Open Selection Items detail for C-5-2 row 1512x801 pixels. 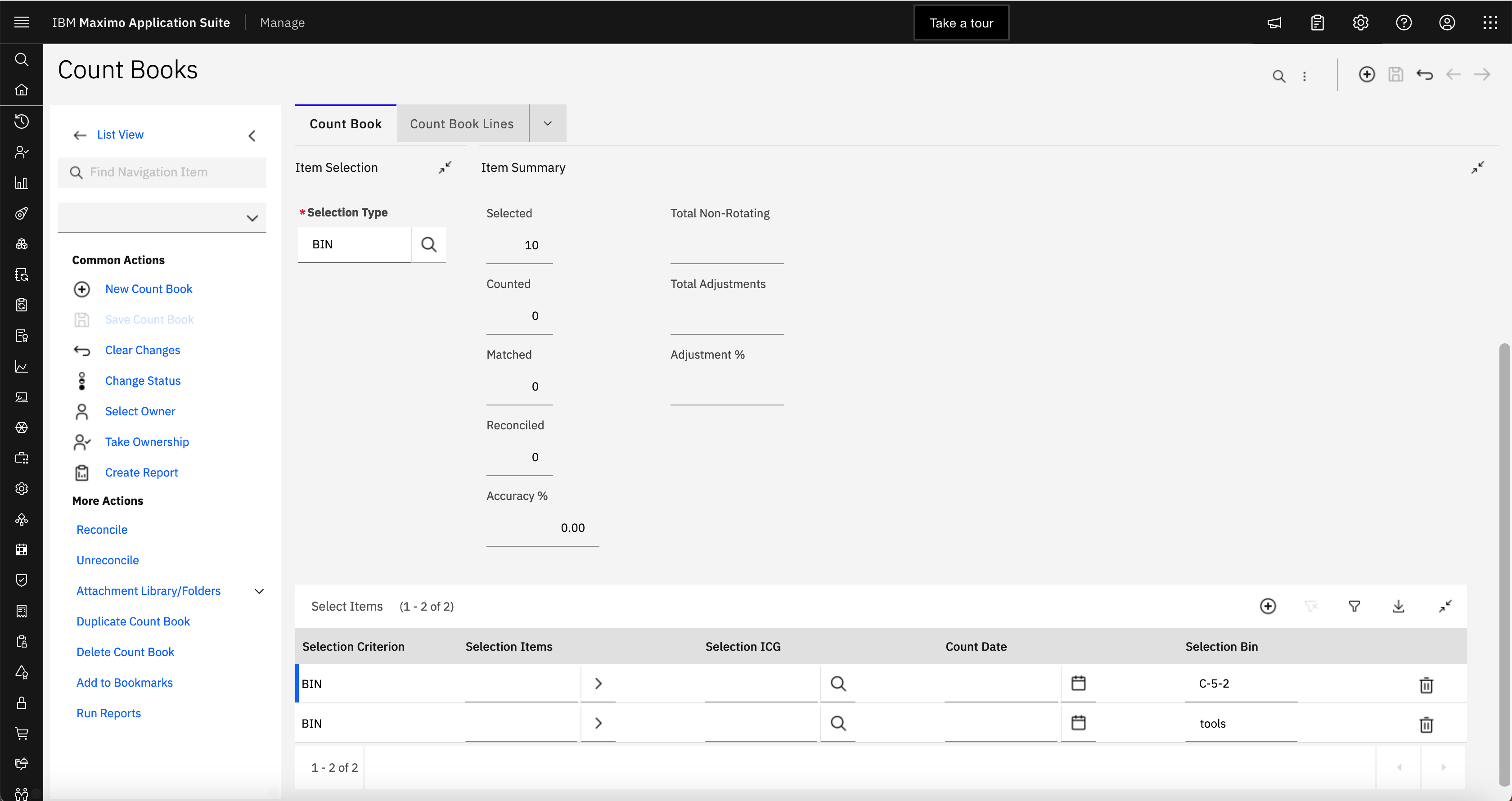click(x=598, y=684)
